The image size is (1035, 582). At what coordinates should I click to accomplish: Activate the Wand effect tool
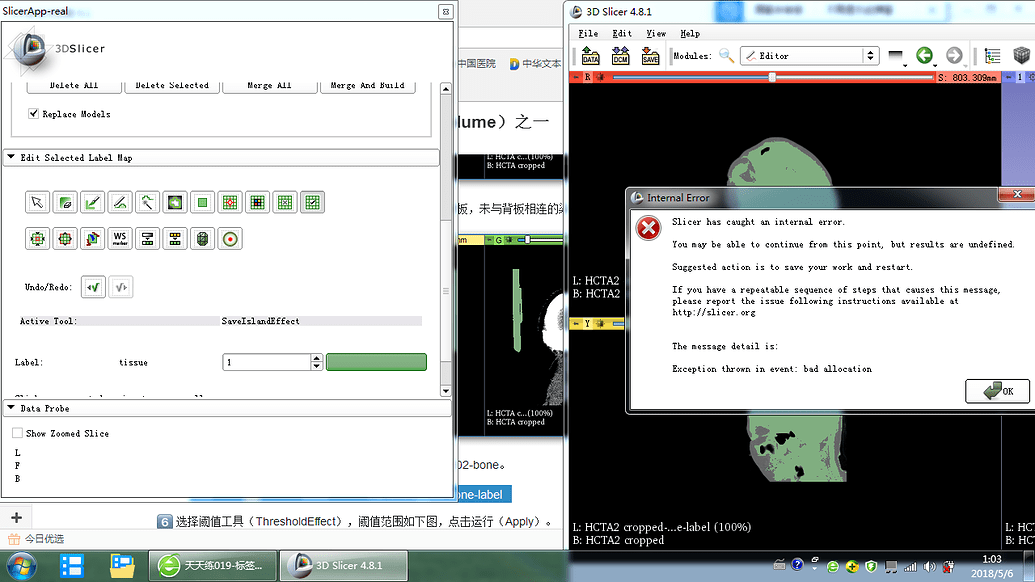pos(147,202)
